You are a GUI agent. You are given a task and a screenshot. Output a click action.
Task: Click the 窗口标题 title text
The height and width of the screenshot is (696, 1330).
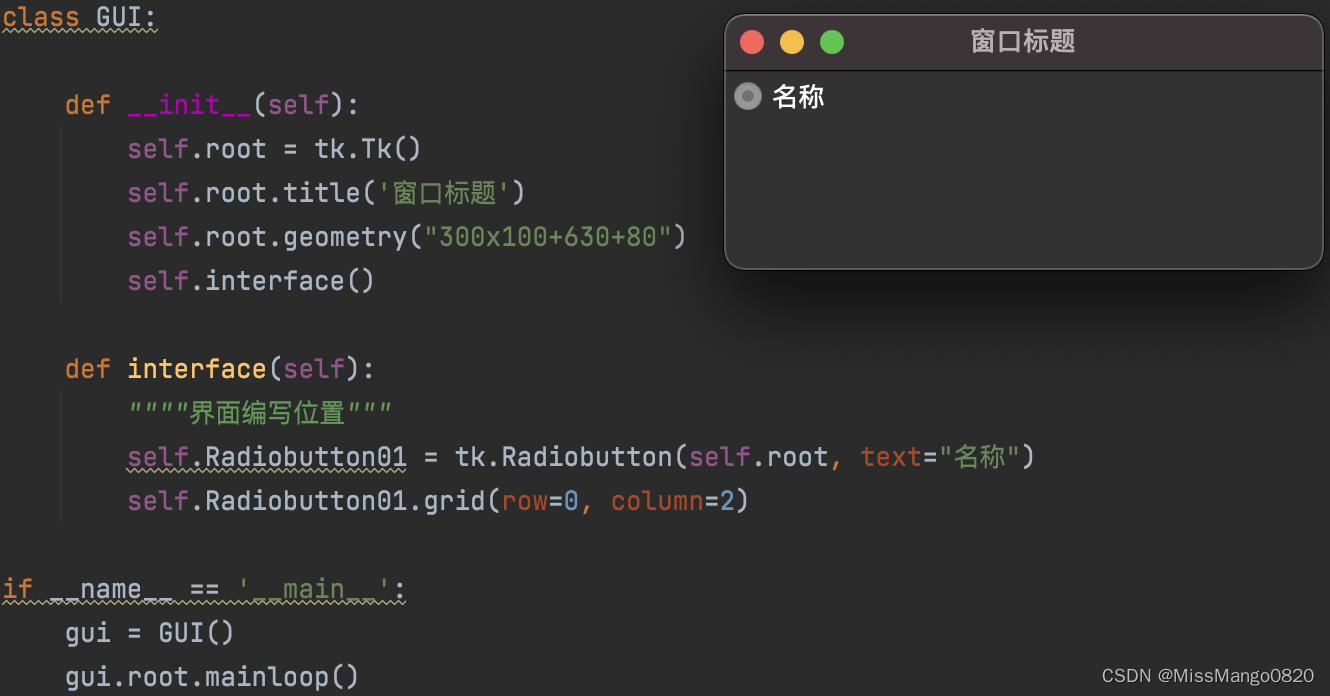pos(1023,41)
